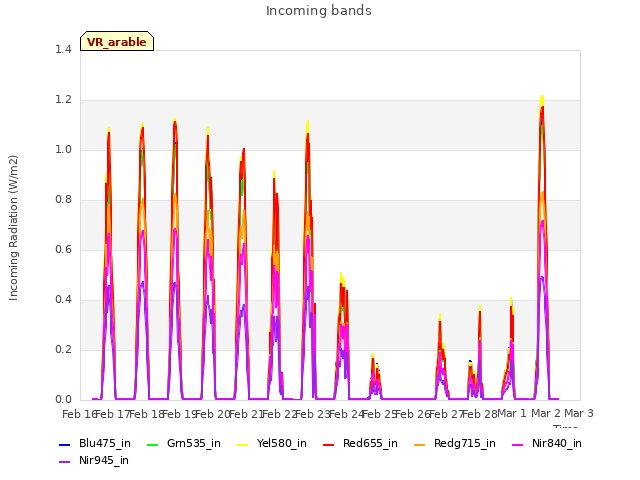Click the 1.4 y-axis tick label
The height and width of the screenshot is (480, 640).
pyautogui.click(x=63, y=50)
